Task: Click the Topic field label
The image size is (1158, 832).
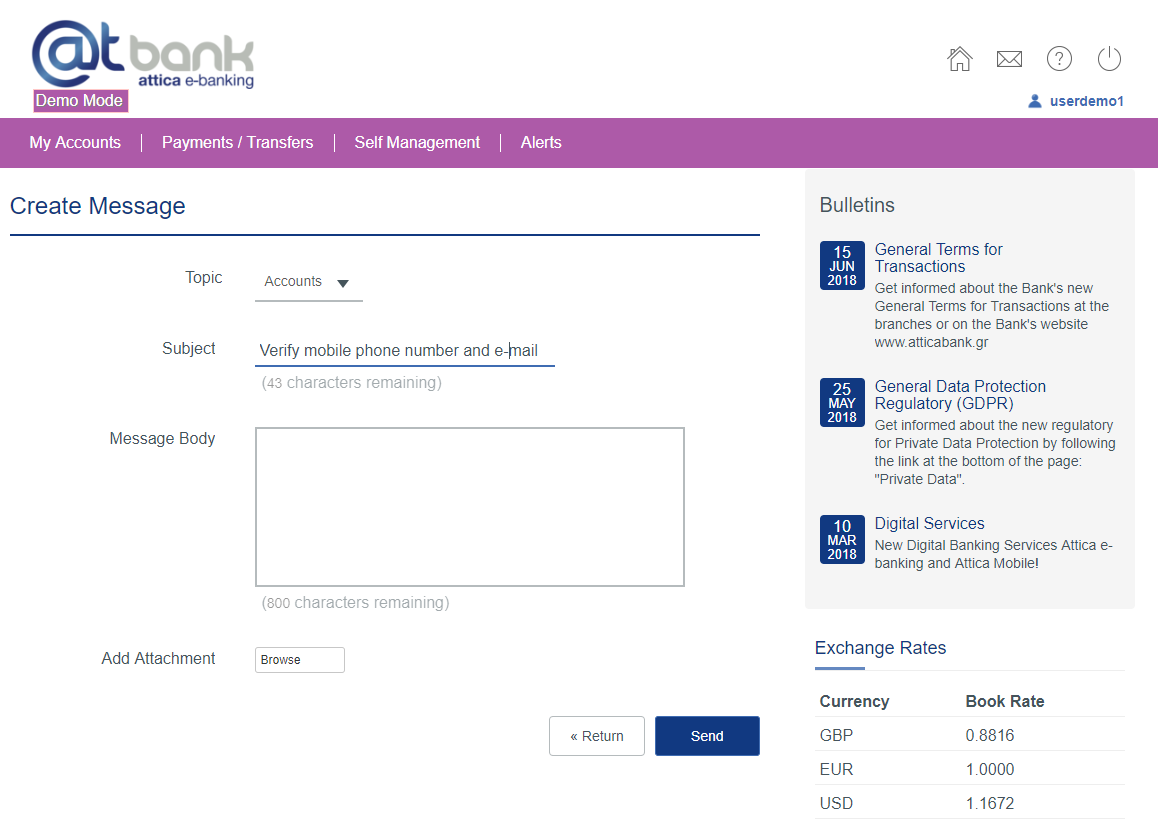Action: pyautogui.click(x=204, y=278)
